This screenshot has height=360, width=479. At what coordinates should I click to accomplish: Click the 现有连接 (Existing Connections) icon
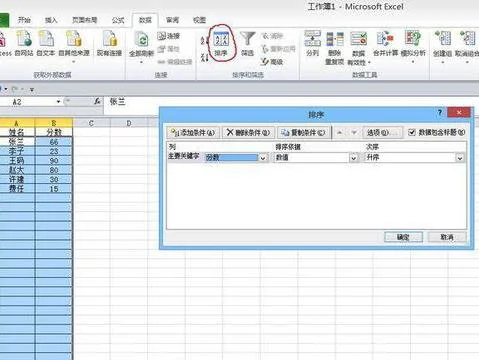pyautogui.click(x=109, y=43)
